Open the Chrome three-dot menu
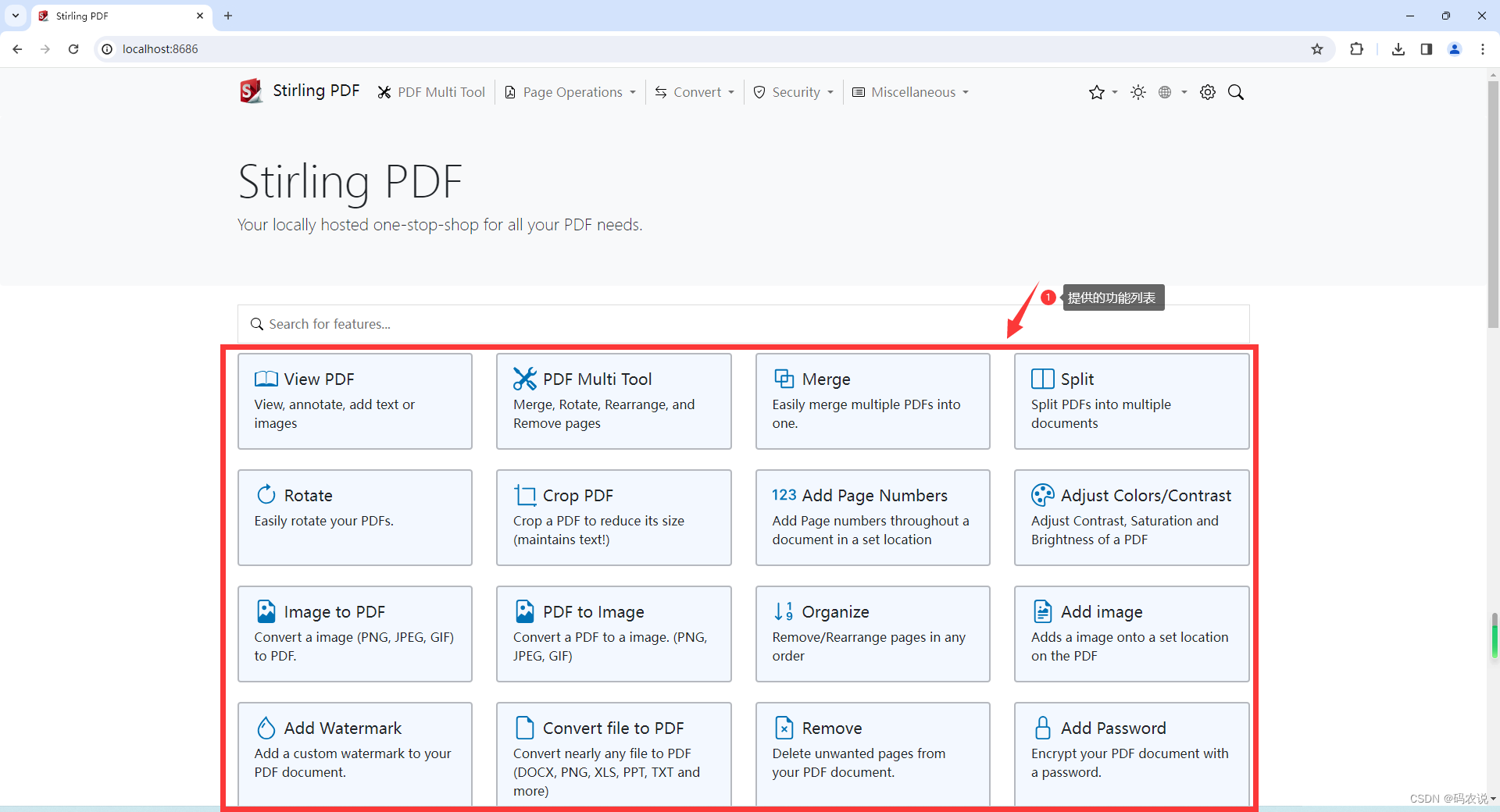 (x=1483, y=49)
